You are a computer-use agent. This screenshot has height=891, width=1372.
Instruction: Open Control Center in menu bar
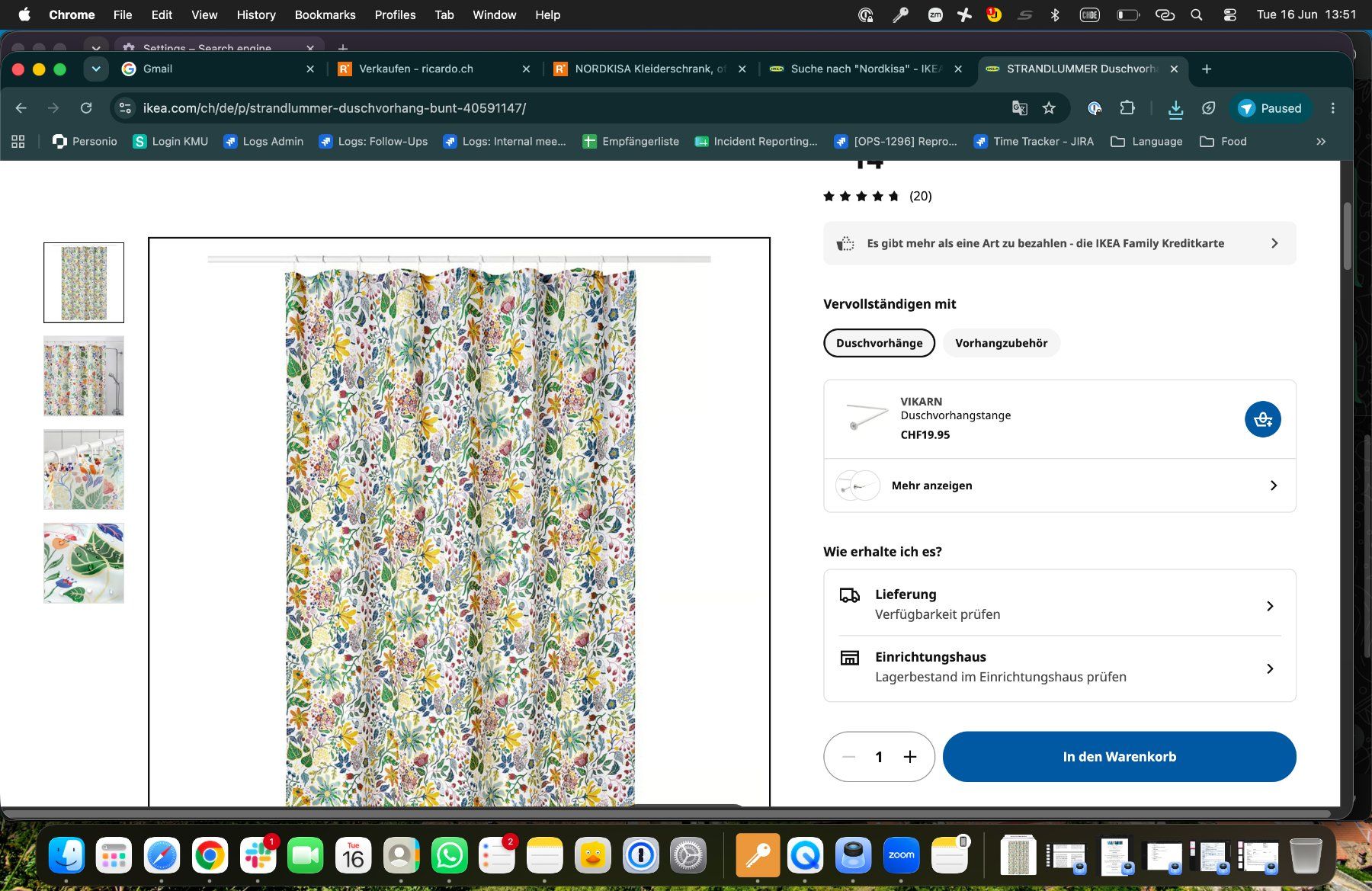pos(1229,14)
